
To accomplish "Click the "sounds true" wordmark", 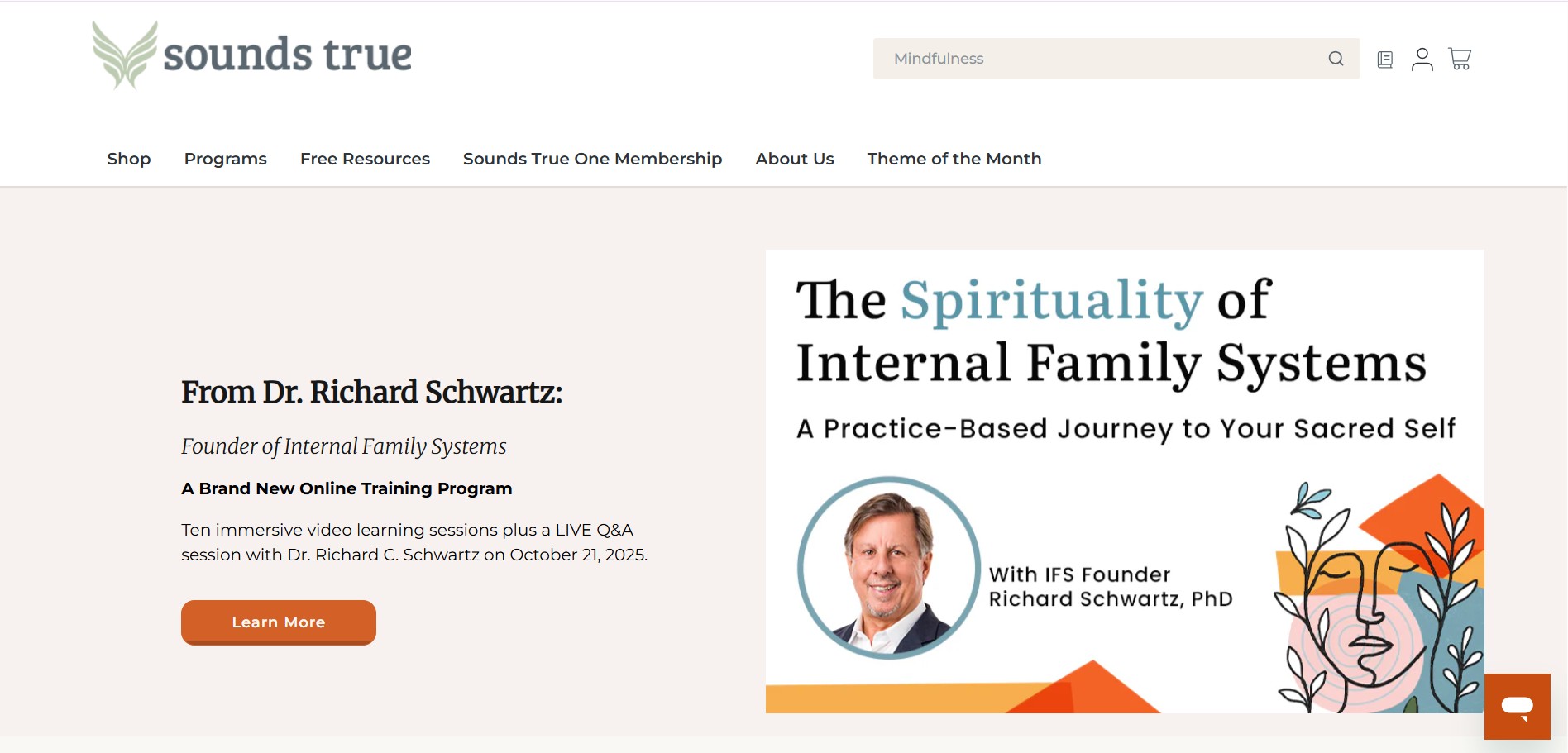I will [287, 55].
